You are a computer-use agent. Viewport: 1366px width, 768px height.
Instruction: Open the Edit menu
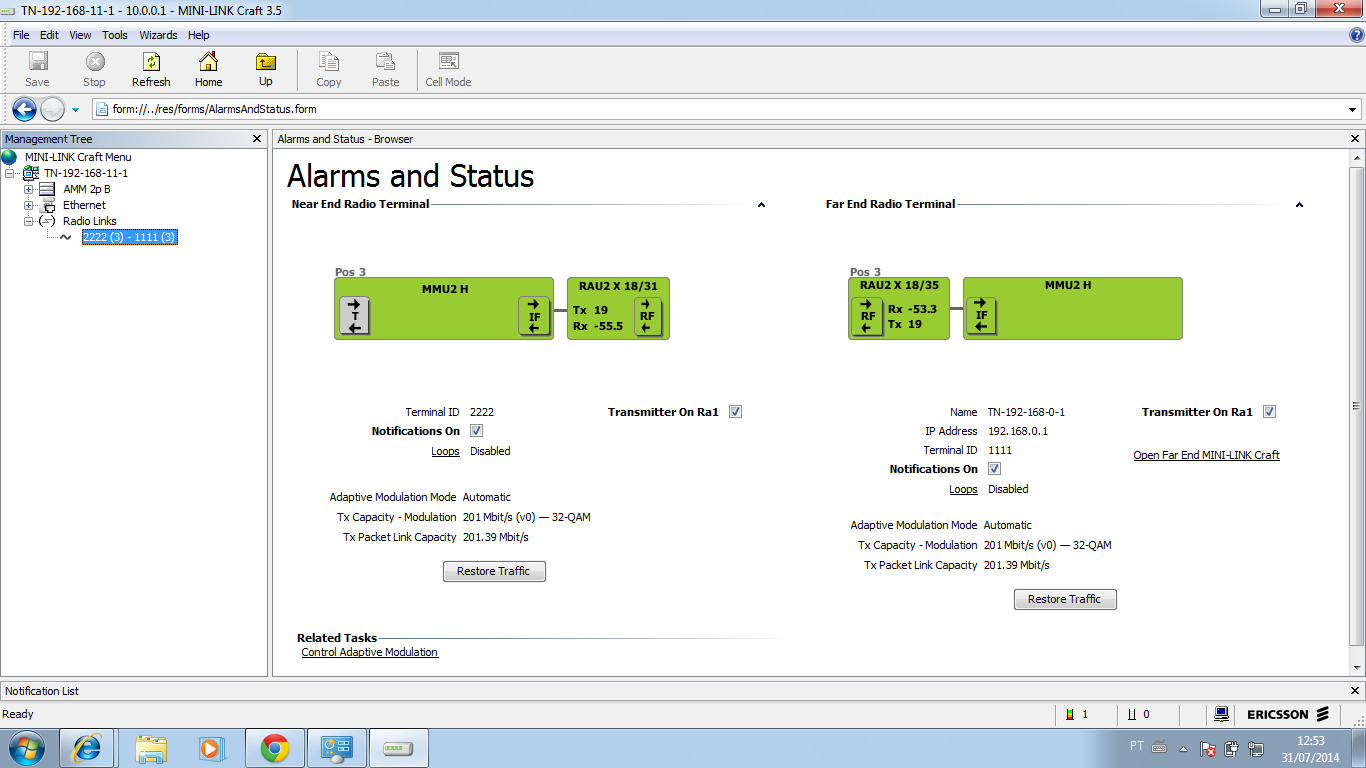[50, 35]
